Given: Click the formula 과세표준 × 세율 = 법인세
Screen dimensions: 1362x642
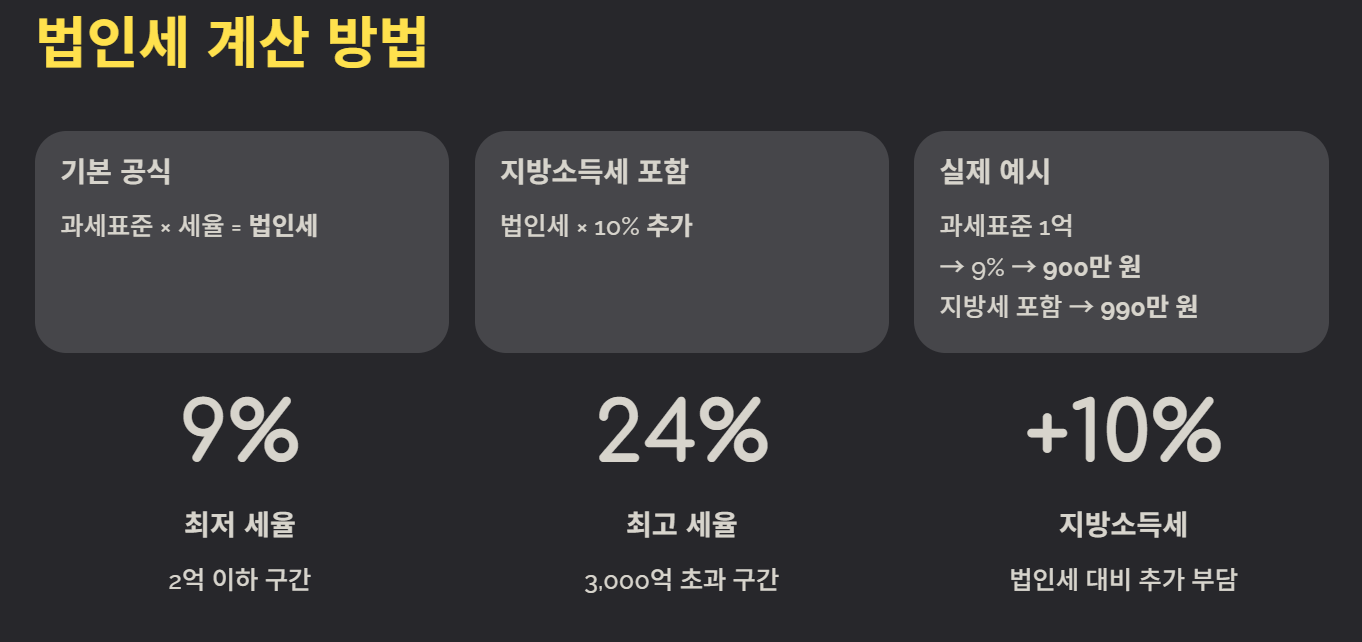Looking at the screenshot, I should [189, 226].
